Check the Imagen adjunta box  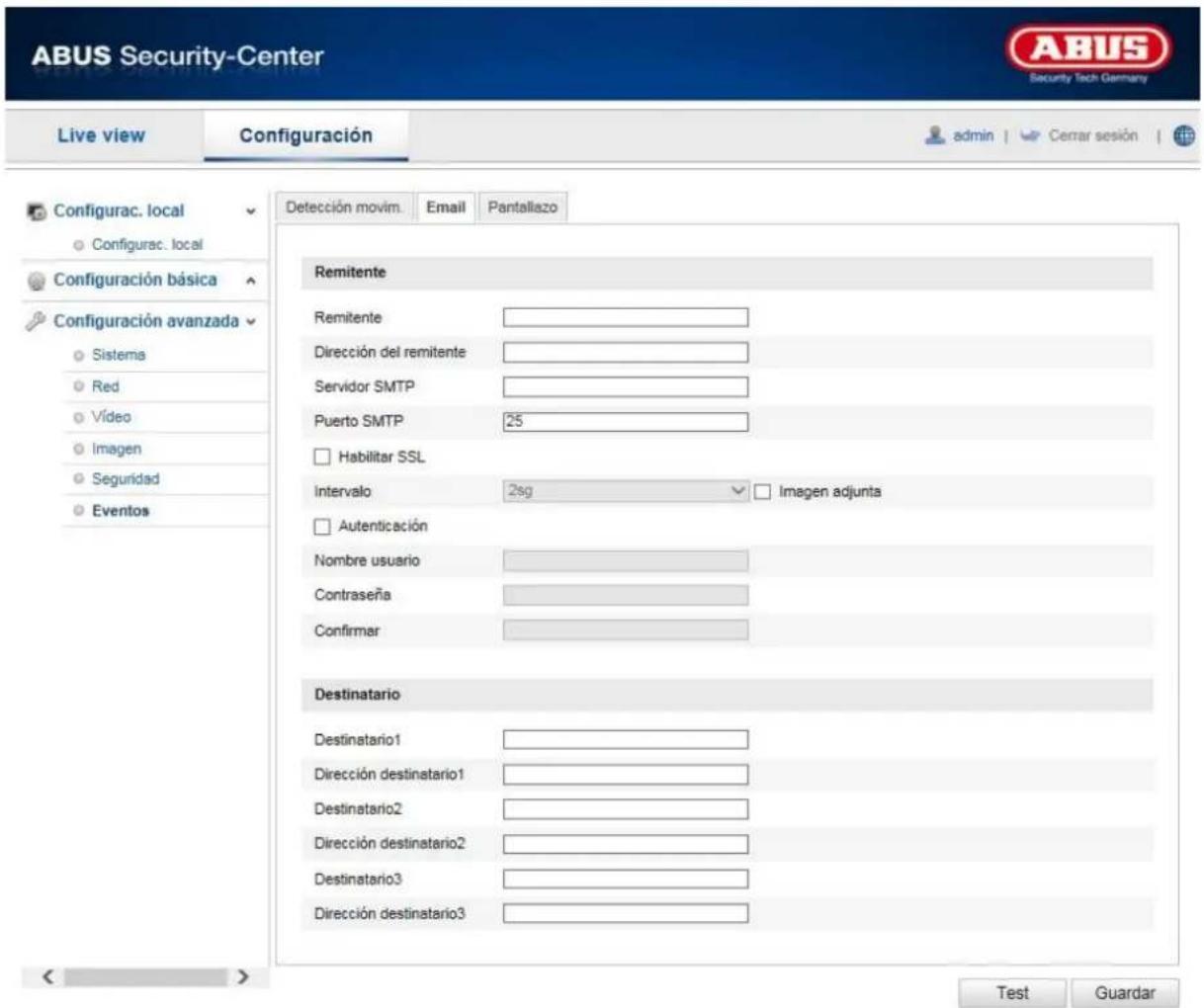(763, 491)
